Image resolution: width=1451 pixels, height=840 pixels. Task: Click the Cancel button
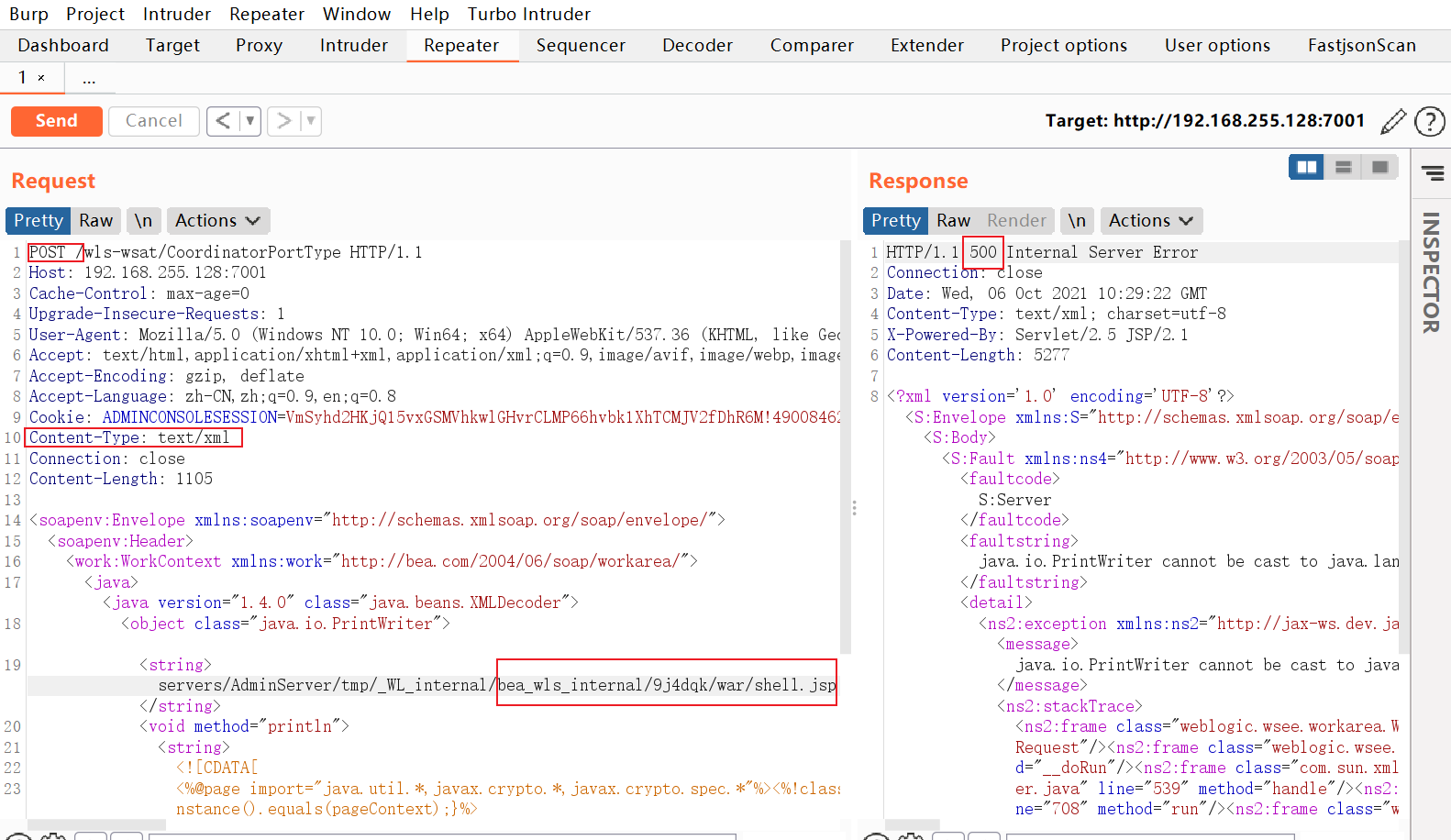[x=153, y=121]
